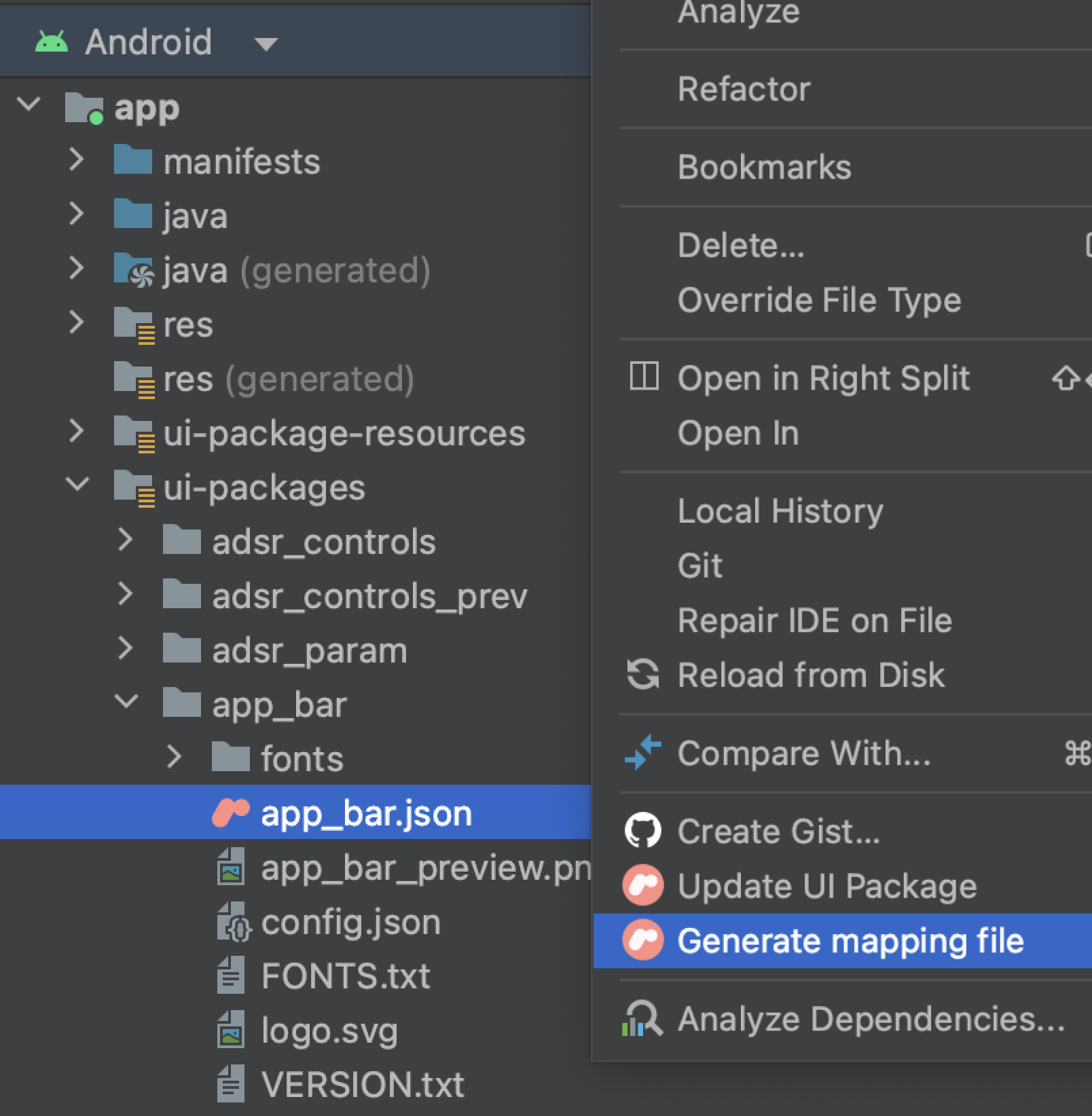This screenshot has height=1116, width=1092.
Task: Select the config.json file name
Action: point(351,922)
